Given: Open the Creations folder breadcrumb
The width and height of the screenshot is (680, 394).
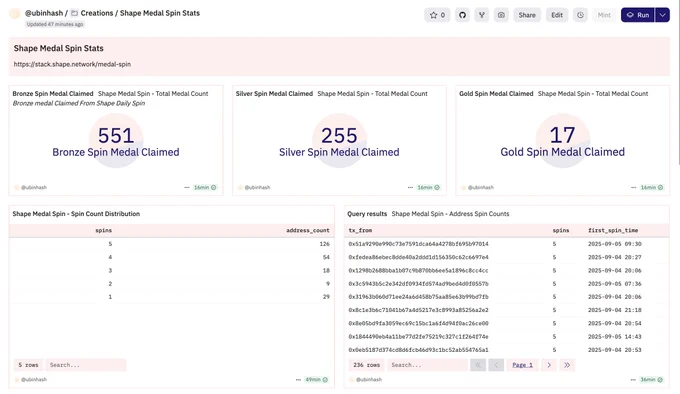Looking at the screenshot, I should [x=97, y=13].
